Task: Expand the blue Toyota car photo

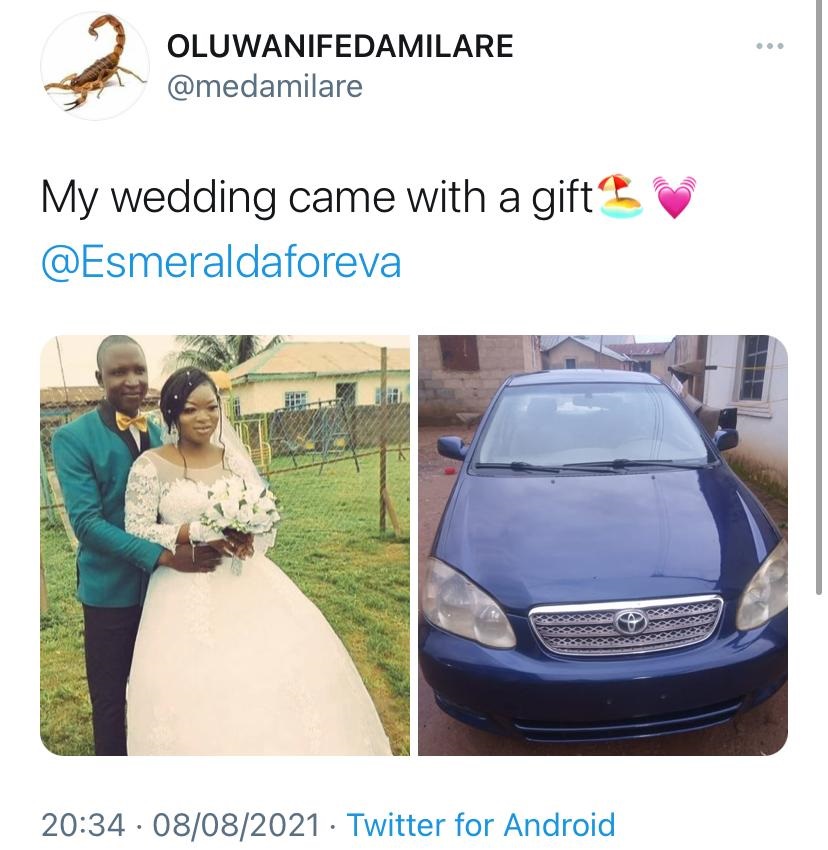Action: 602,545
